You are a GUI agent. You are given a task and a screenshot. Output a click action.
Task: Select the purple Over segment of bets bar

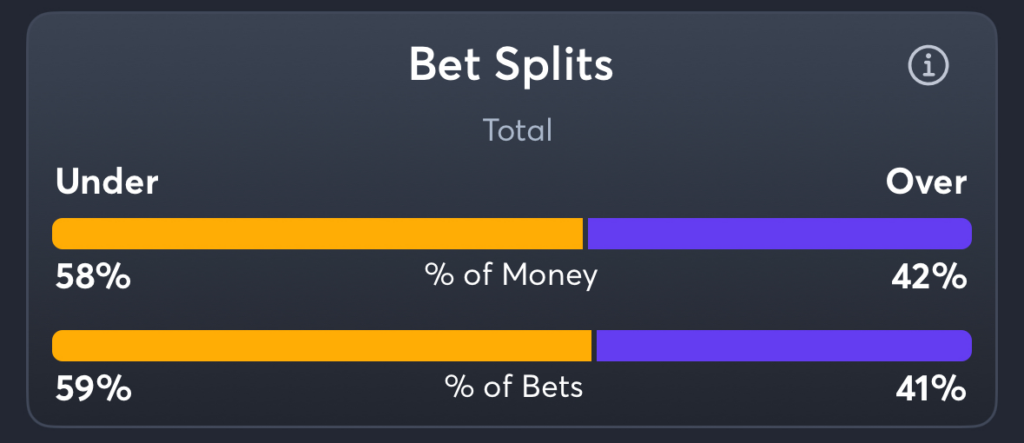tap(784, 346)
